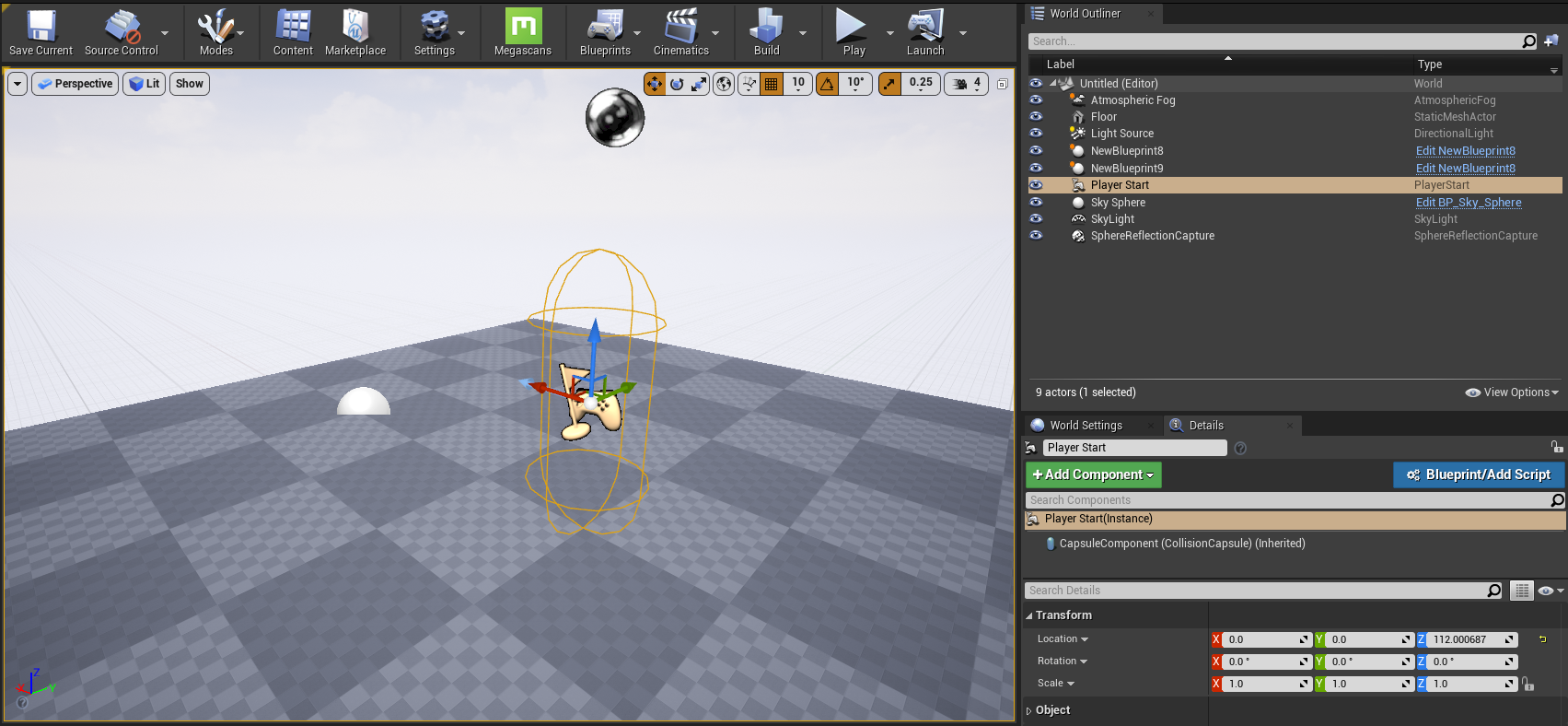Screen dimensions: 1568x726
Task: Open the View Options dropdown in the outliner
Action: 1512,392
